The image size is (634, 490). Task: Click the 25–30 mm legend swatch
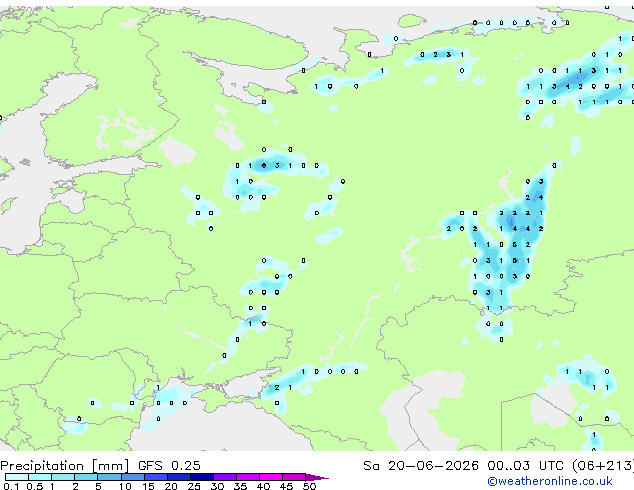[201, 477]
